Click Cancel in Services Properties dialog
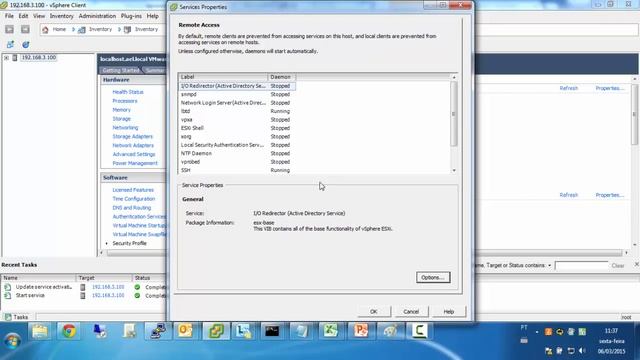Screen dimensions: 640x360 click(x=411, y=311)
